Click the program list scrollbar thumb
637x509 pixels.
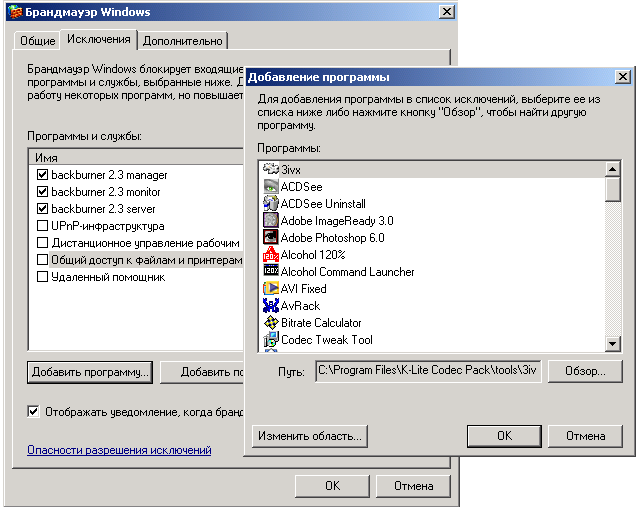[x=612, y=189]
